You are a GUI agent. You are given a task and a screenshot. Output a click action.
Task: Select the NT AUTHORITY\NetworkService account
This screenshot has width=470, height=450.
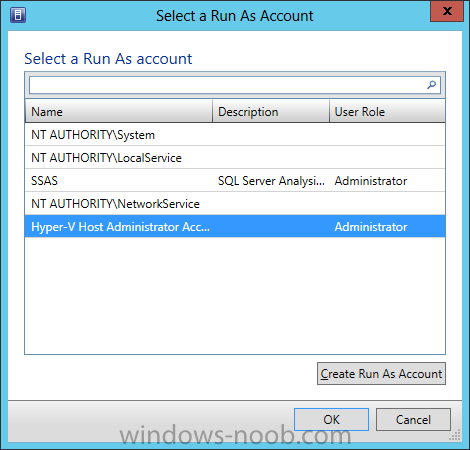[x=235, y=204]
